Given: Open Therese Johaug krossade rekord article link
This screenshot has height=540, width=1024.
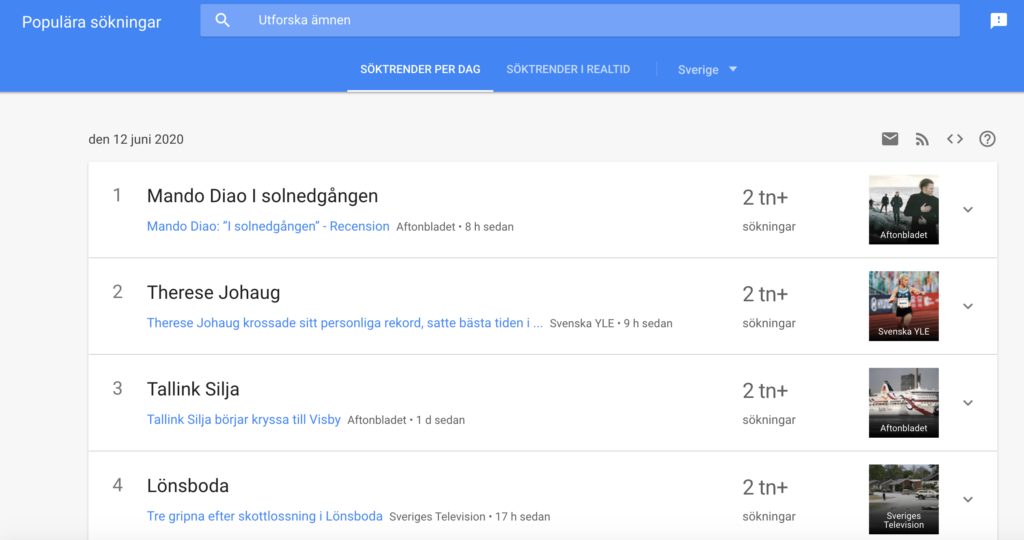Looking at the screenshot, I should [x=345, y=323].
